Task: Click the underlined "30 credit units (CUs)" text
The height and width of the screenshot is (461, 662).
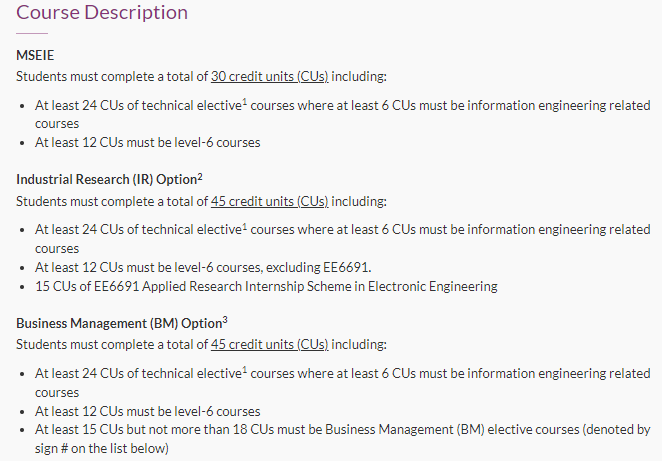Action: [x=269, y=76]
